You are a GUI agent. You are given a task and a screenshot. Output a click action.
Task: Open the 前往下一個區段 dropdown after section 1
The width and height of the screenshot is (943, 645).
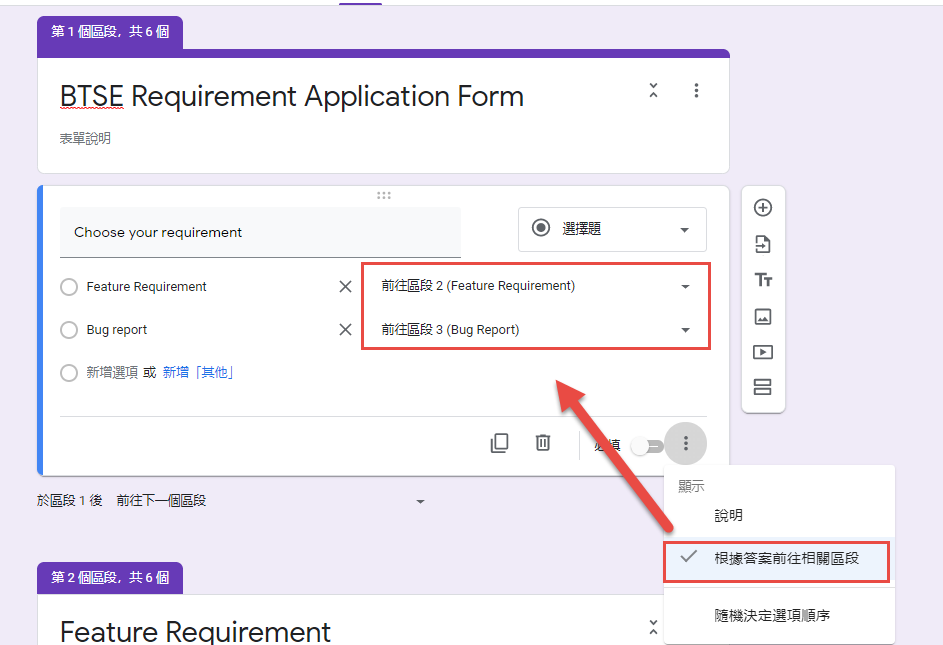coord(271,501)
